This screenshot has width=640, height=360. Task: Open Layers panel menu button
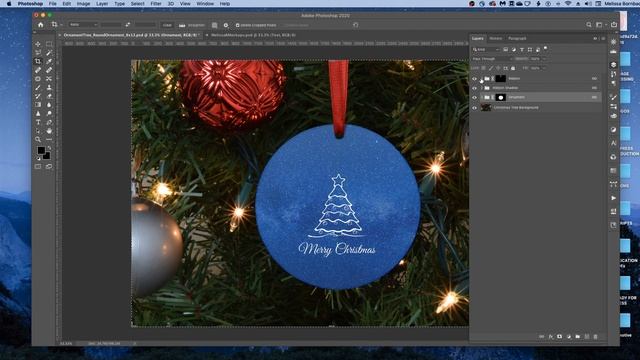click(603, 38)
